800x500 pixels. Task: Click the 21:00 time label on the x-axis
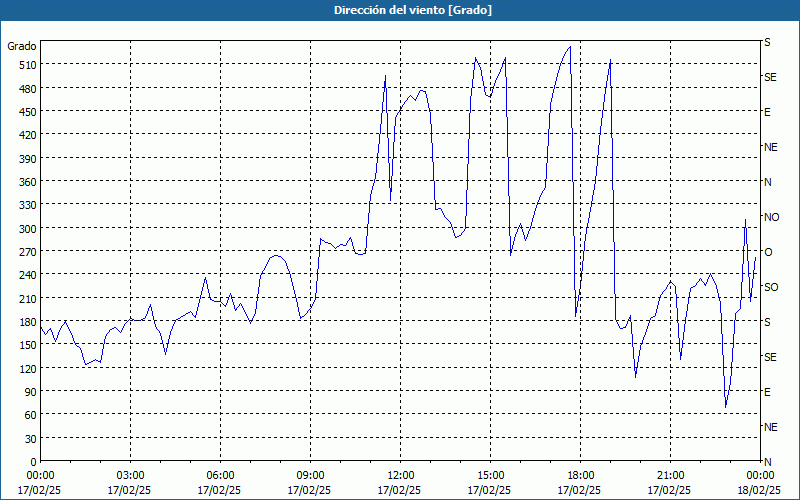(x=670, y=476)
